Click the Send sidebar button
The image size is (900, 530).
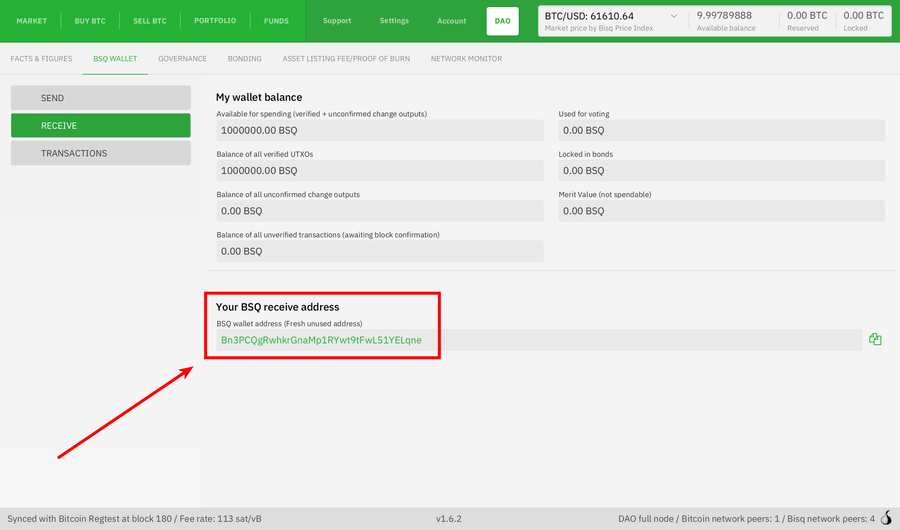(100, 98)
